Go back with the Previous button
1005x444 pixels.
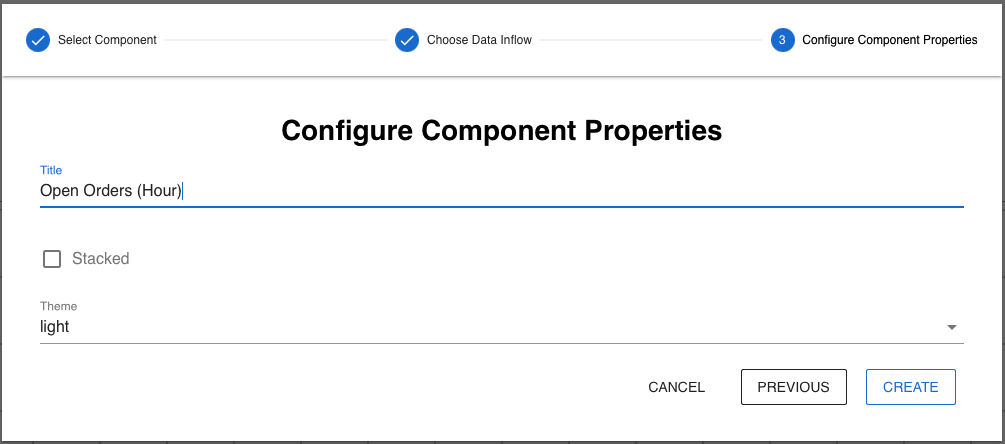pos(793,387)
